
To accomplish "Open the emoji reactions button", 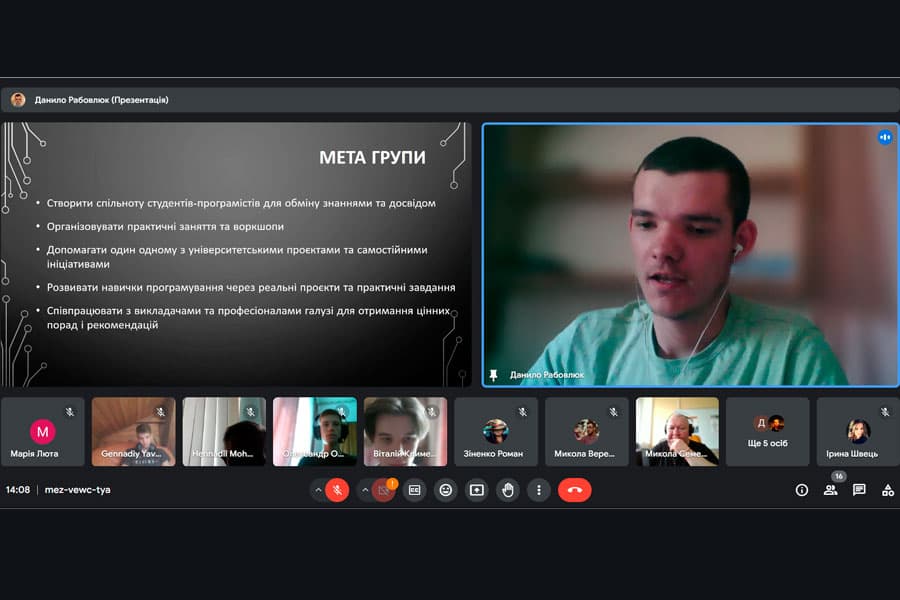I will point(445,490).
